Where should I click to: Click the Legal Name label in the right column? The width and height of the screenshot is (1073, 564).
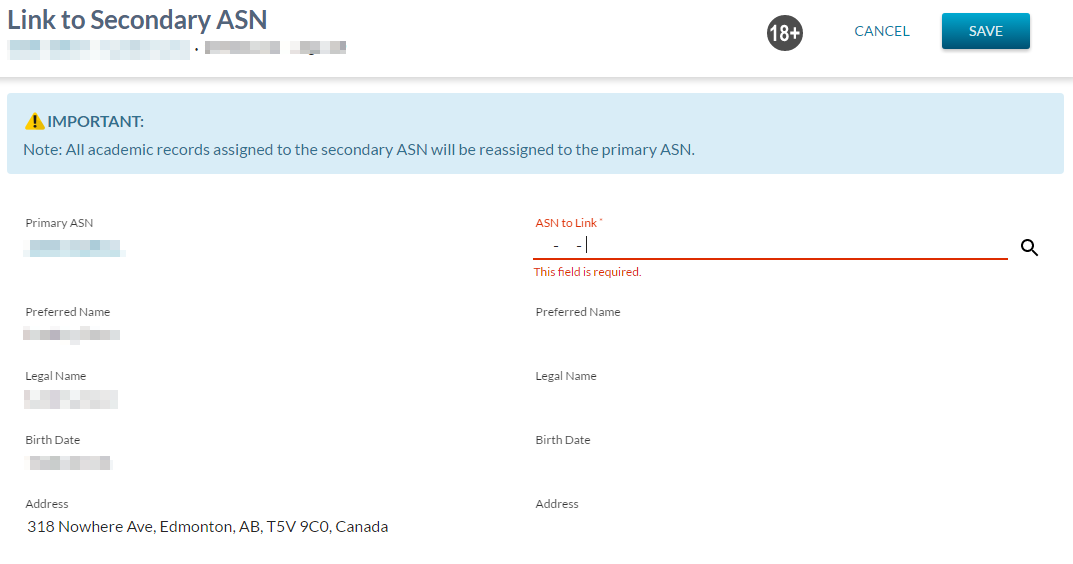click(x=566, y=376)
